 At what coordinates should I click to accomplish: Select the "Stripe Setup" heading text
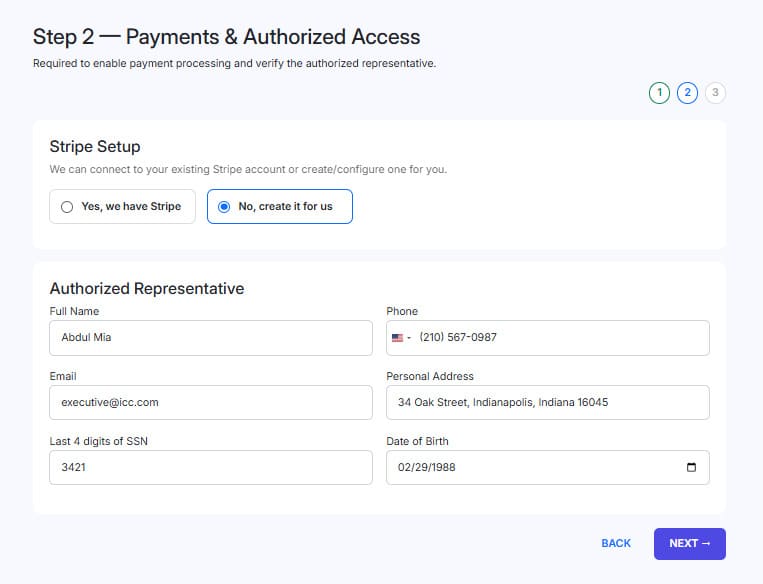[95, 146]
